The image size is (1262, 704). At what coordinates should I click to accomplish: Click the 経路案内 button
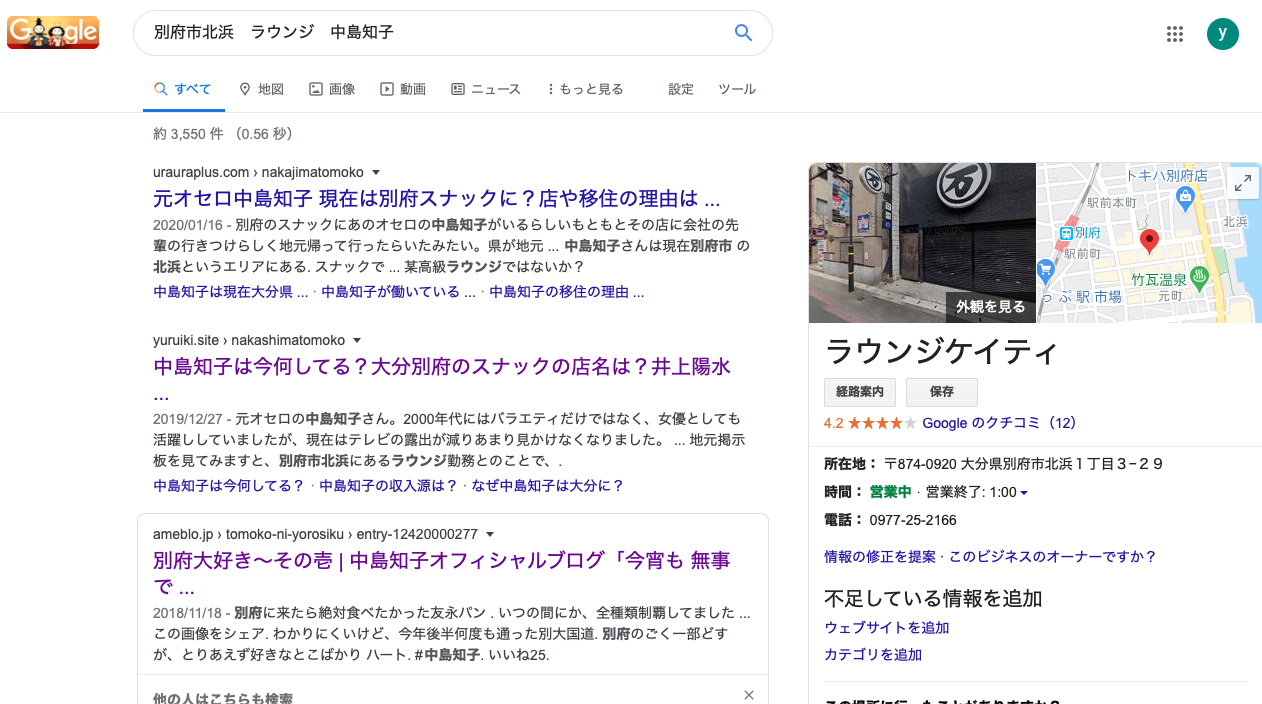tap(860, 392)
